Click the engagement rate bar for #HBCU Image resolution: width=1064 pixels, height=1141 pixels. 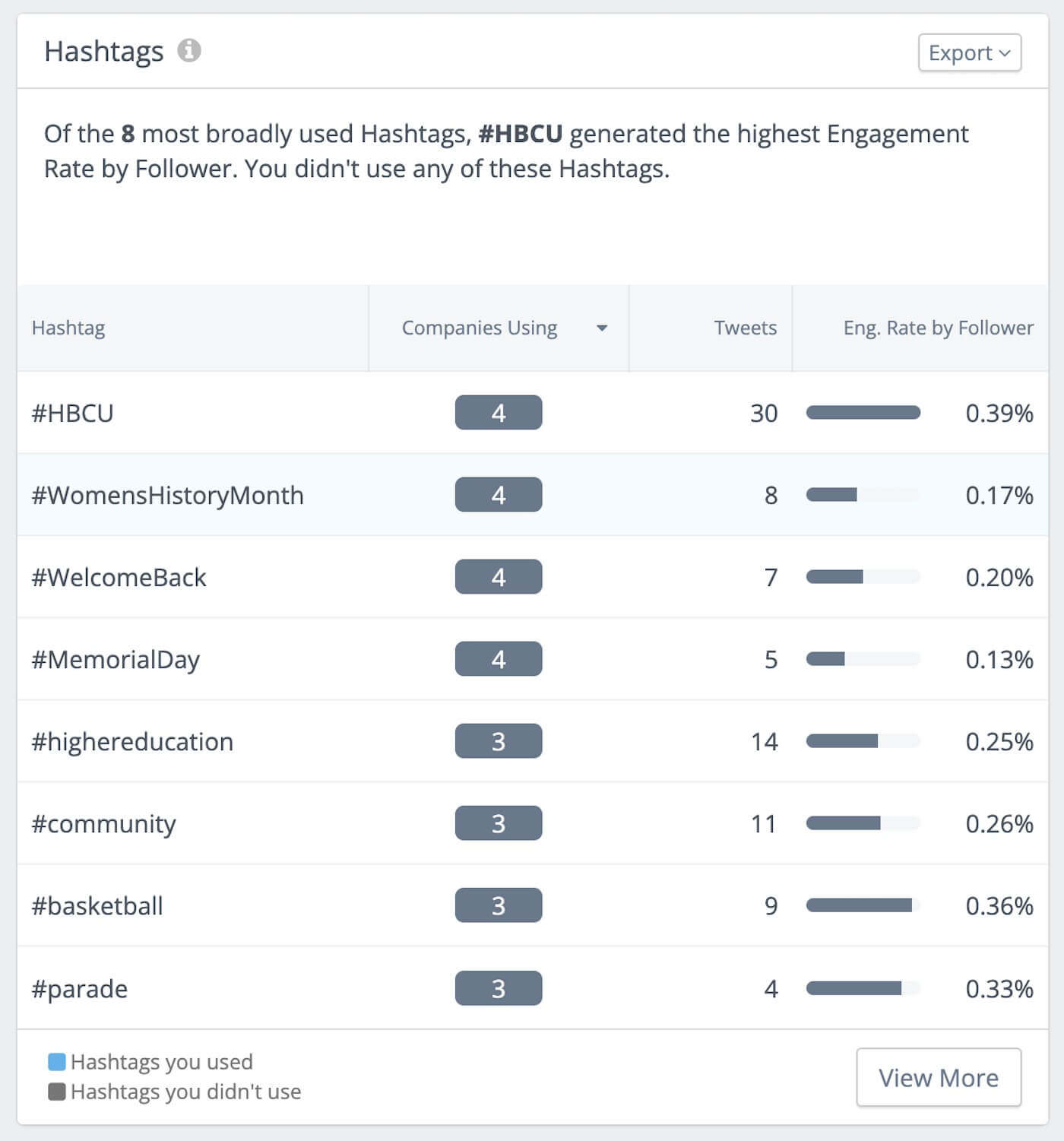pyautogui.click(x=864, y=413)
